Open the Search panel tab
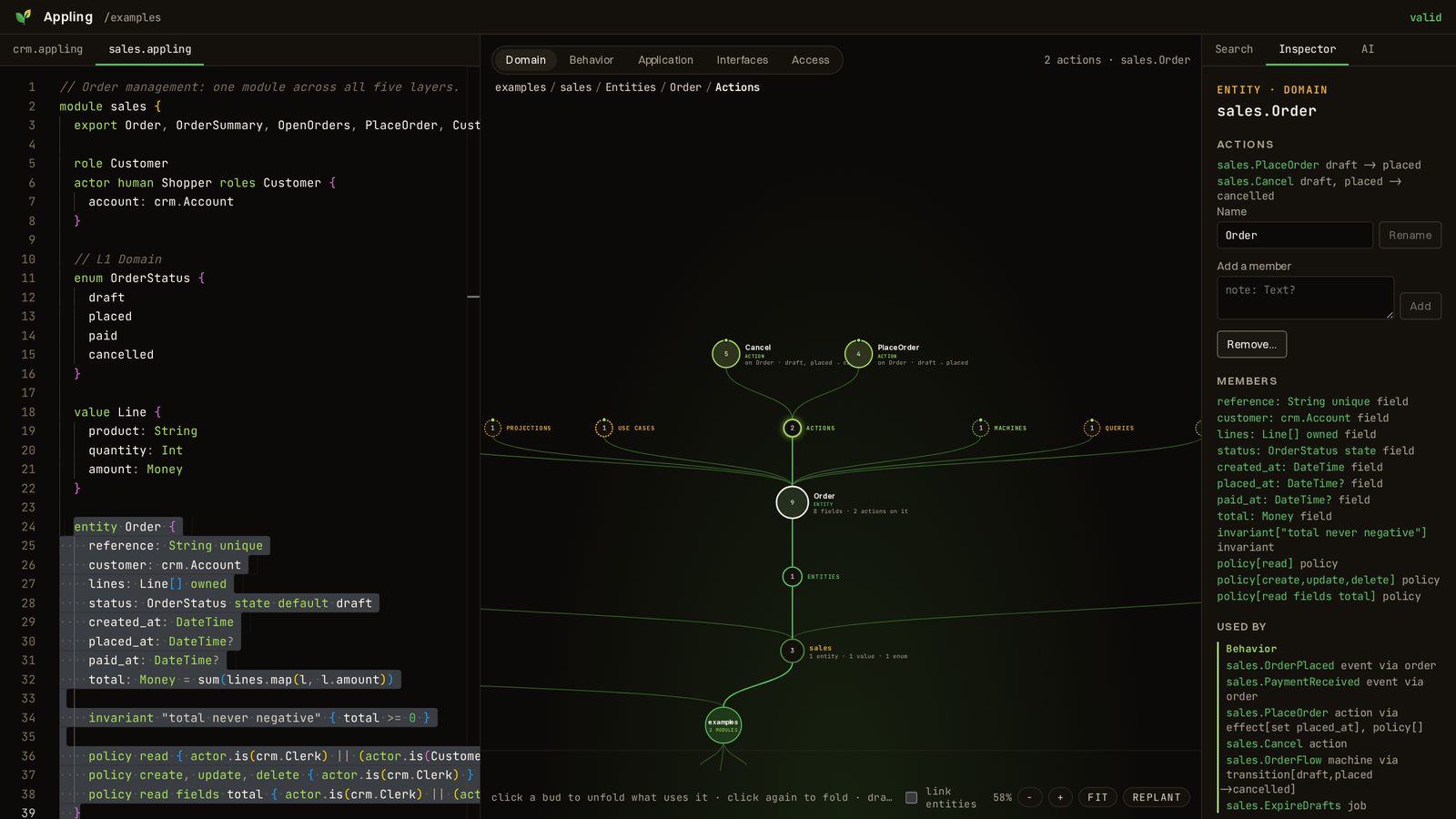 click(x=1234, y=49)
